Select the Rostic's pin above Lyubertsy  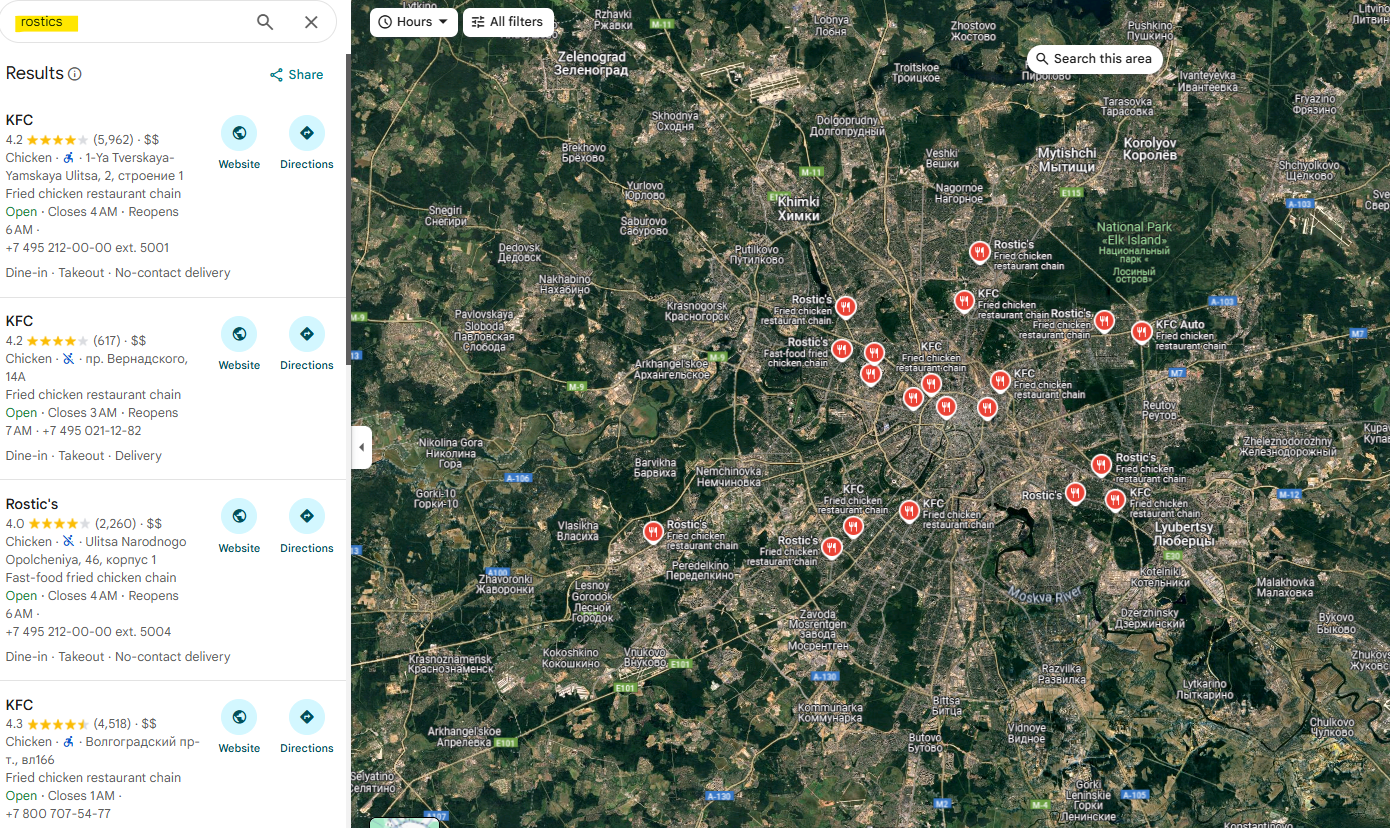(x=1100, y=464)
